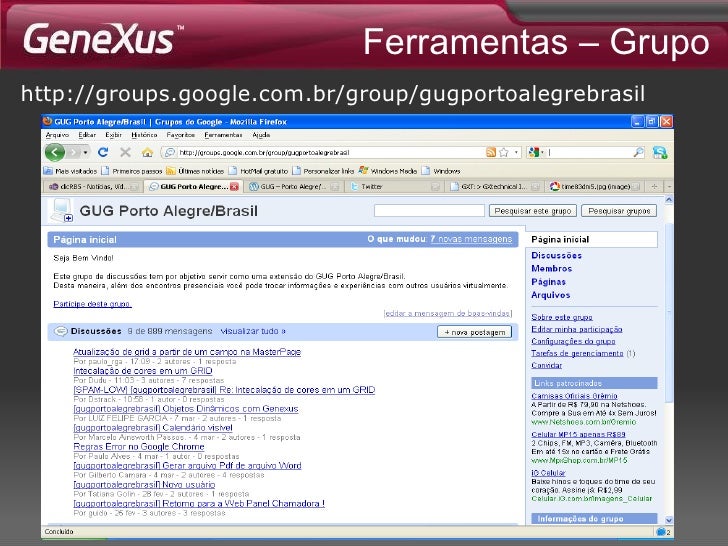
Task: Click the search magnifier icon
Action: point(639,152)
